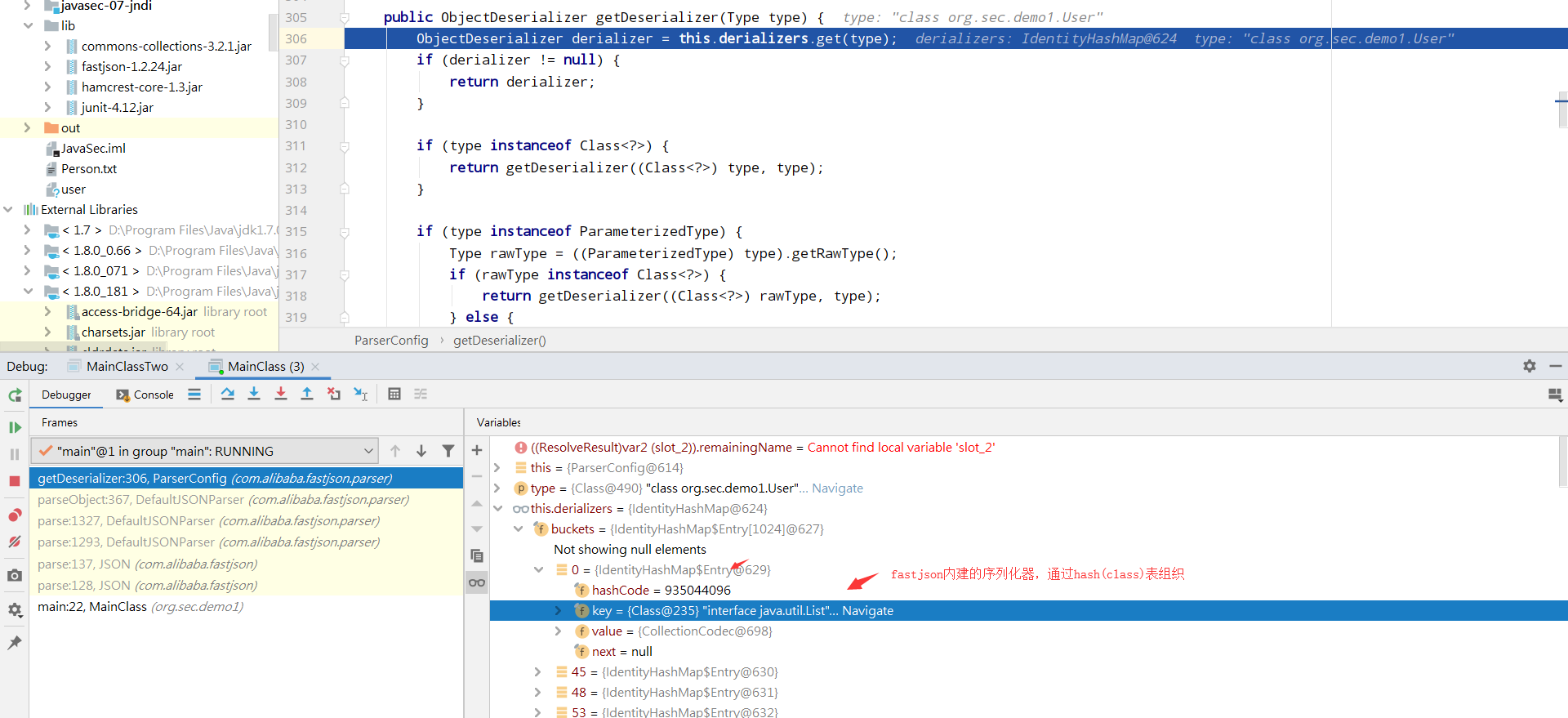Click the camera thread dump icon
Image resolution: width=1568 pixels, height=718 pixels.
click(15, 575)
